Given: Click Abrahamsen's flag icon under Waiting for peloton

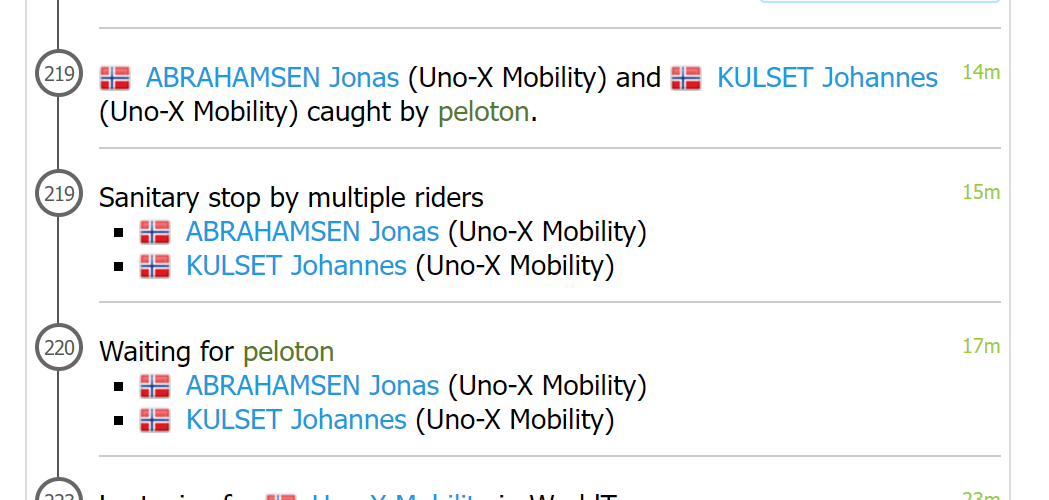Looking at the screenshot, I should (155, 386).
